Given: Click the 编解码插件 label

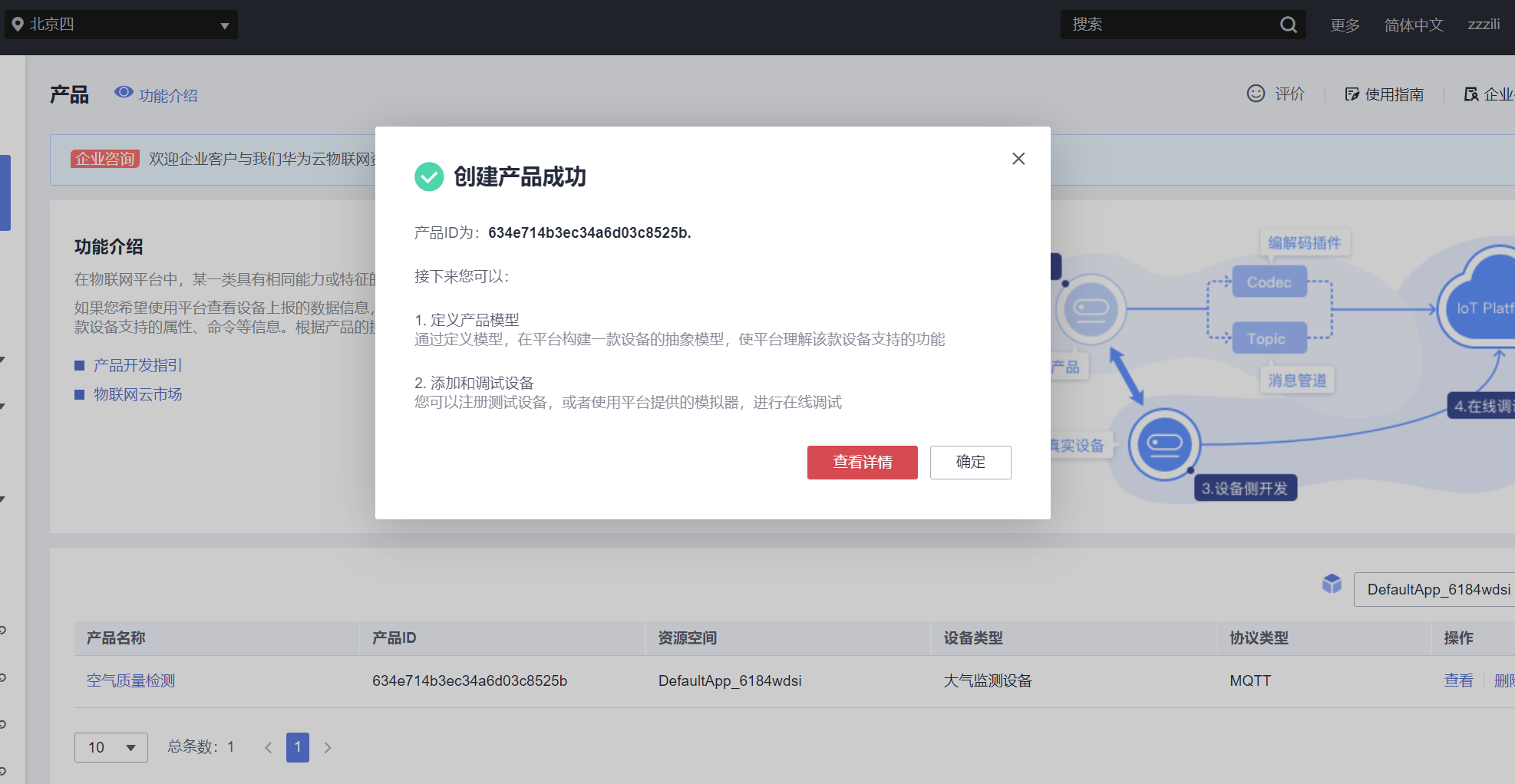Looking at the screenshot, I should point(1305,243).
